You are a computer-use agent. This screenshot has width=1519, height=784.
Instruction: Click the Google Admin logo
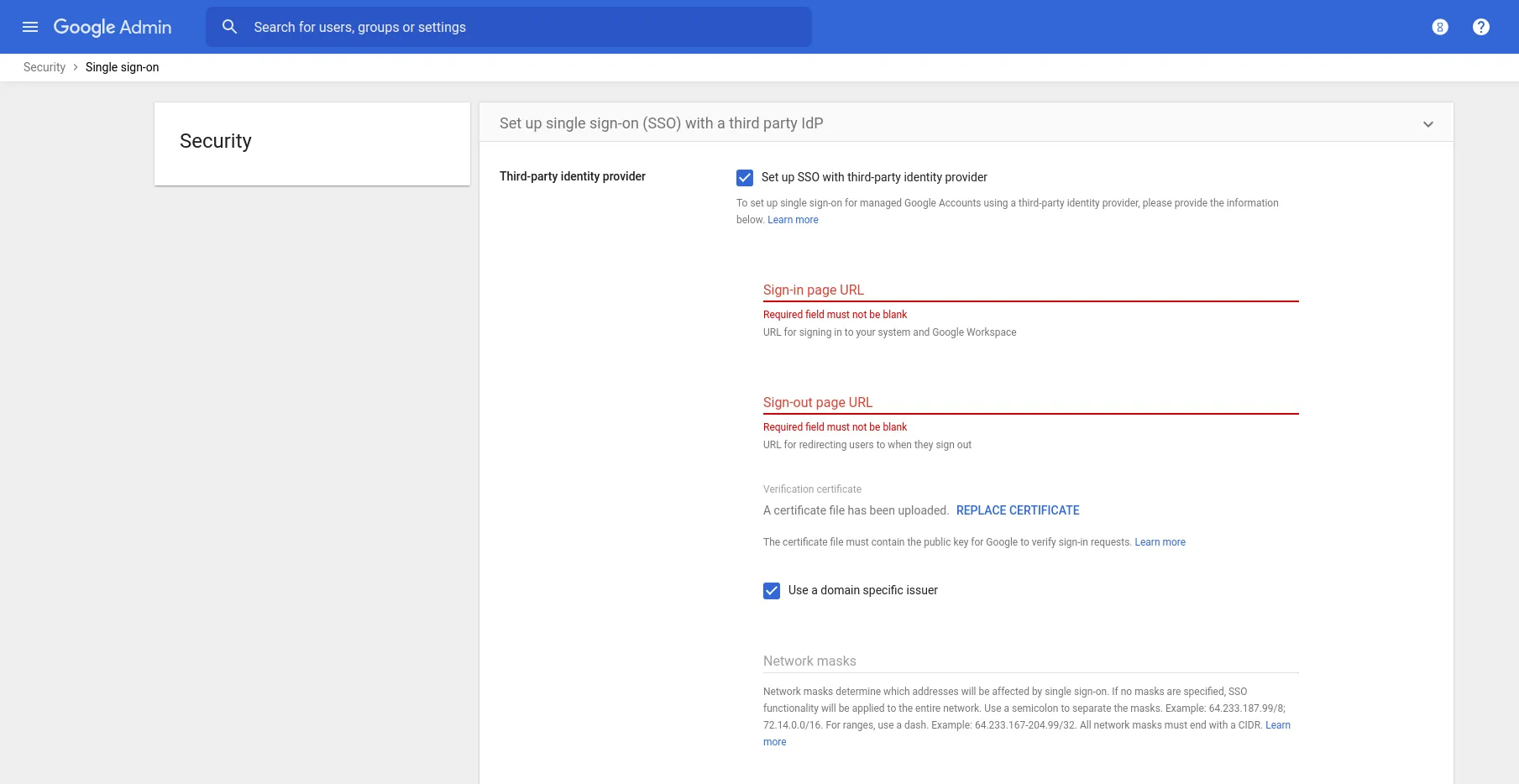113,26
